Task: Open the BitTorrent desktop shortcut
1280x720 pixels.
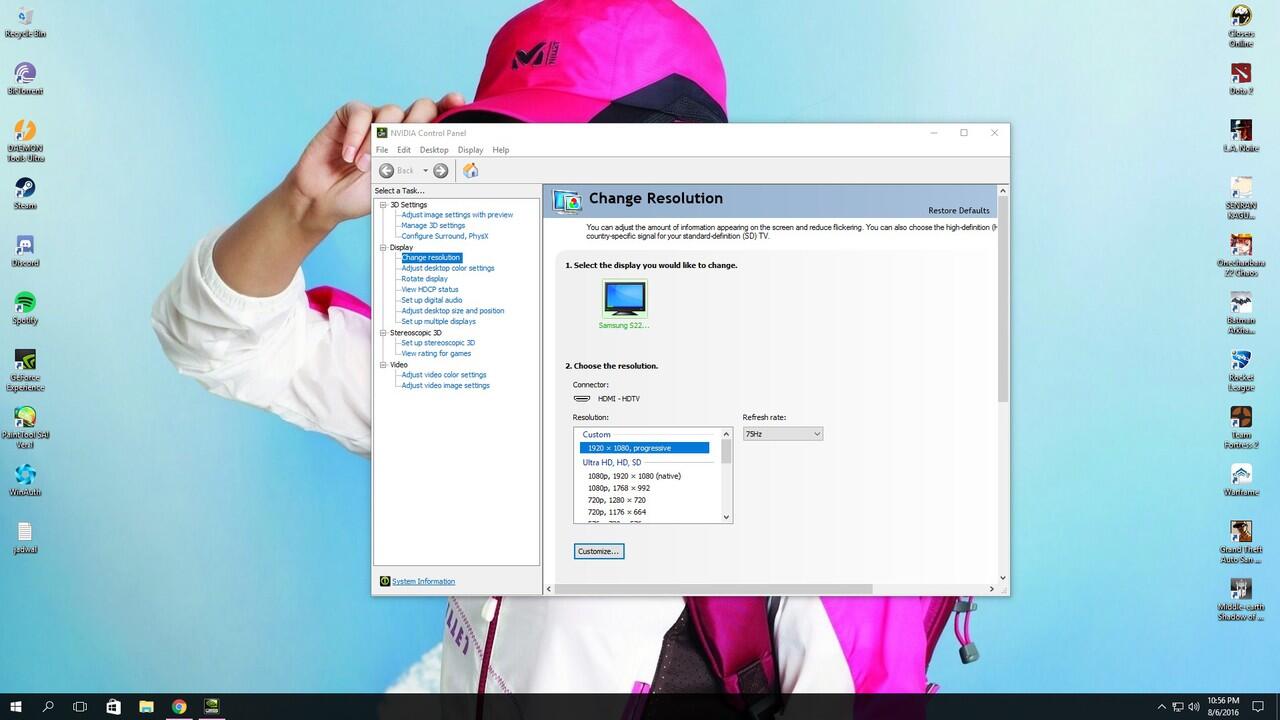Action: coord(25,78)
